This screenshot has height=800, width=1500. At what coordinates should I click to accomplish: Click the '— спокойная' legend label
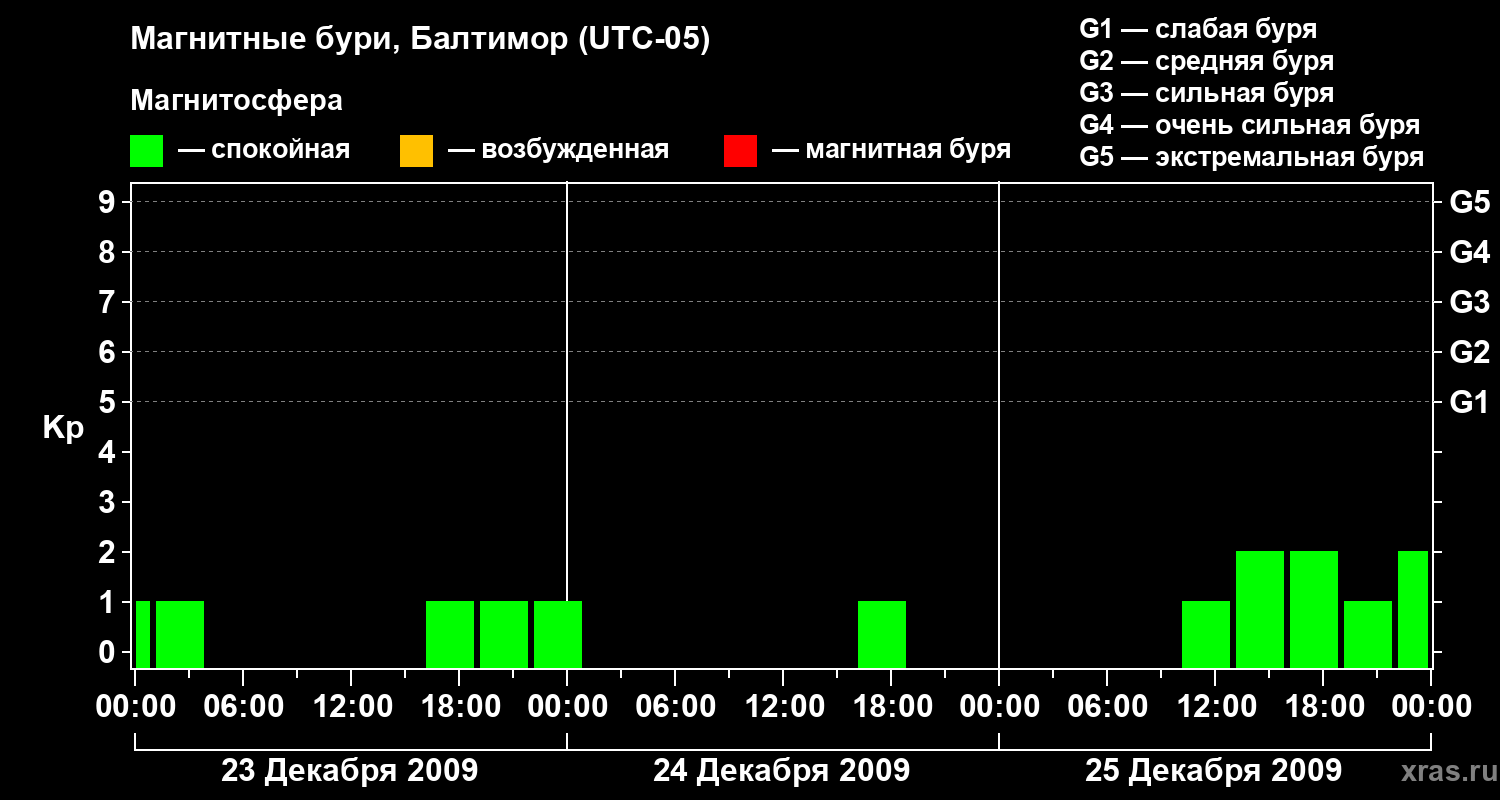coord(264,150)
